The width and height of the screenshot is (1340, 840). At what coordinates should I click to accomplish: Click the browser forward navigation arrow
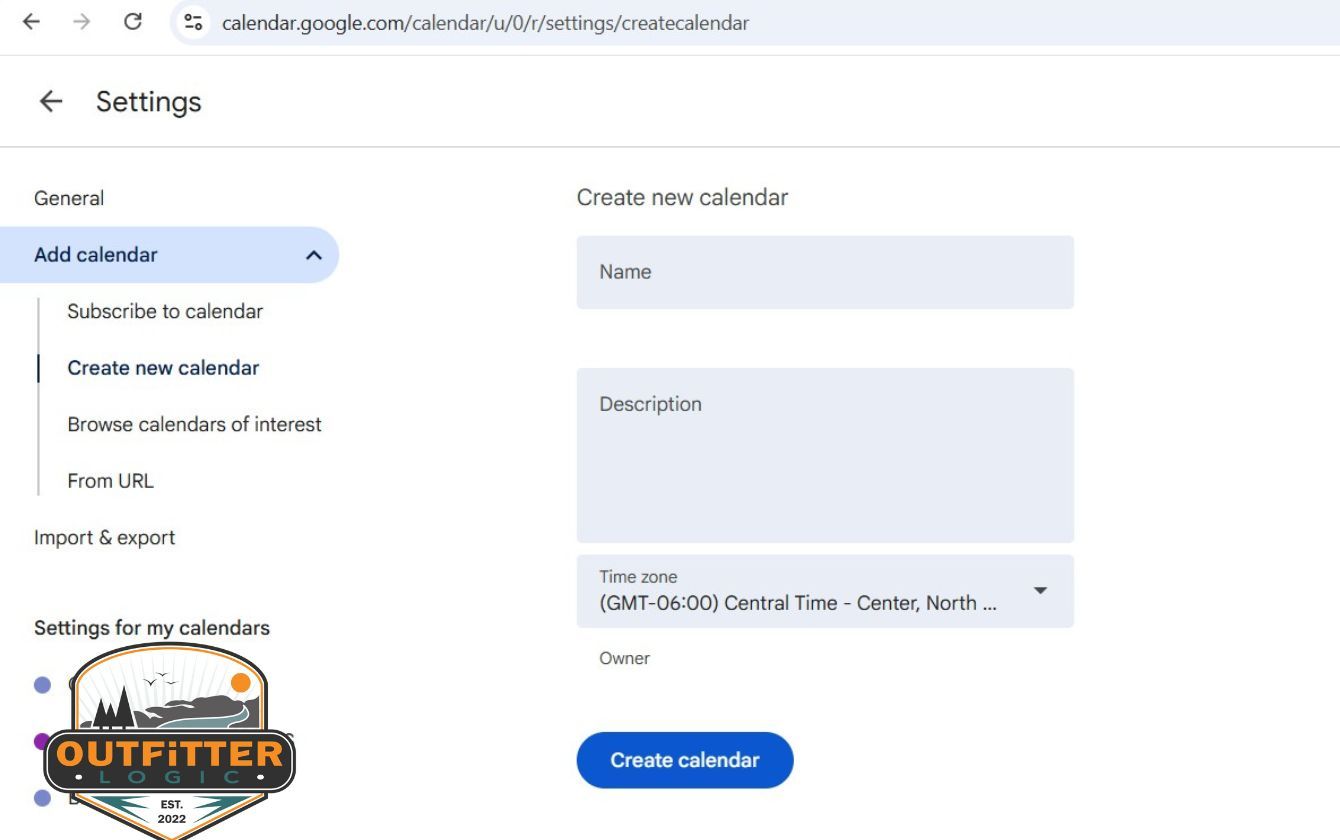tap(82, 22)
